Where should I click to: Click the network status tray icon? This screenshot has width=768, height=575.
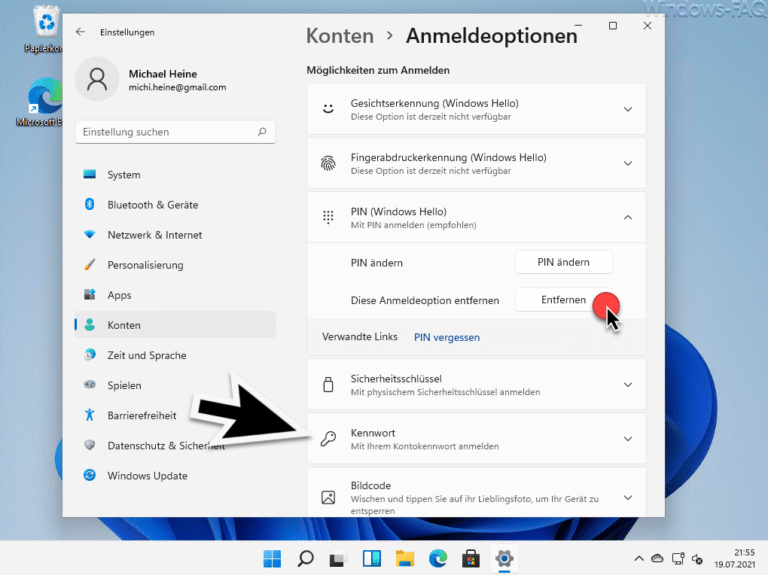(678, 558)
